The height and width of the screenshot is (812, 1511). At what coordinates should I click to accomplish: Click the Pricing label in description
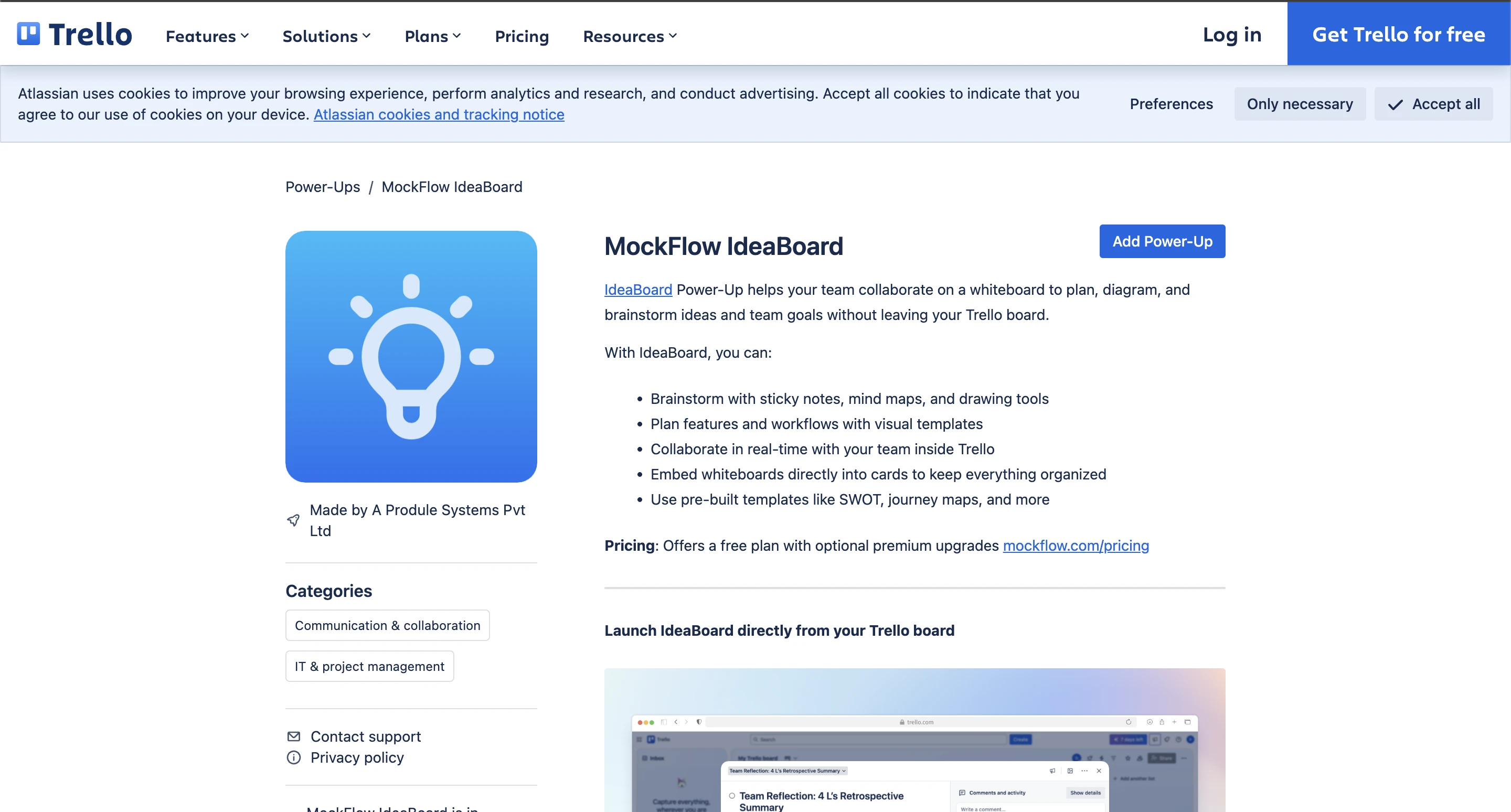pyautogui.click(x=630, y=546)
